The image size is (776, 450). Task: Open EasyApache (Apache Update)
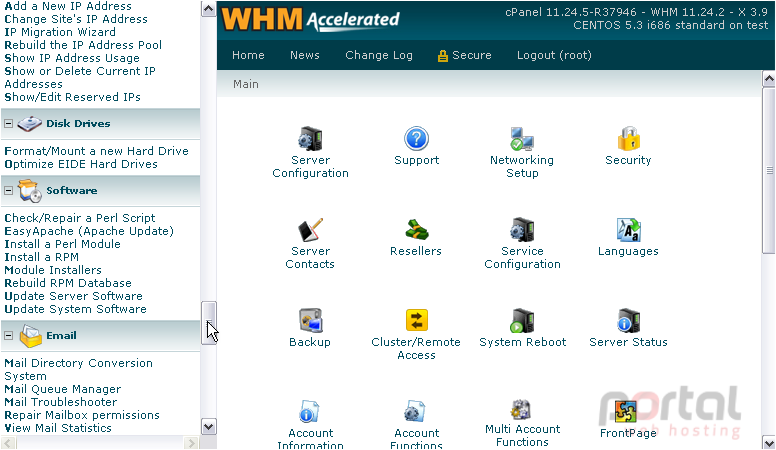(89, 231)
